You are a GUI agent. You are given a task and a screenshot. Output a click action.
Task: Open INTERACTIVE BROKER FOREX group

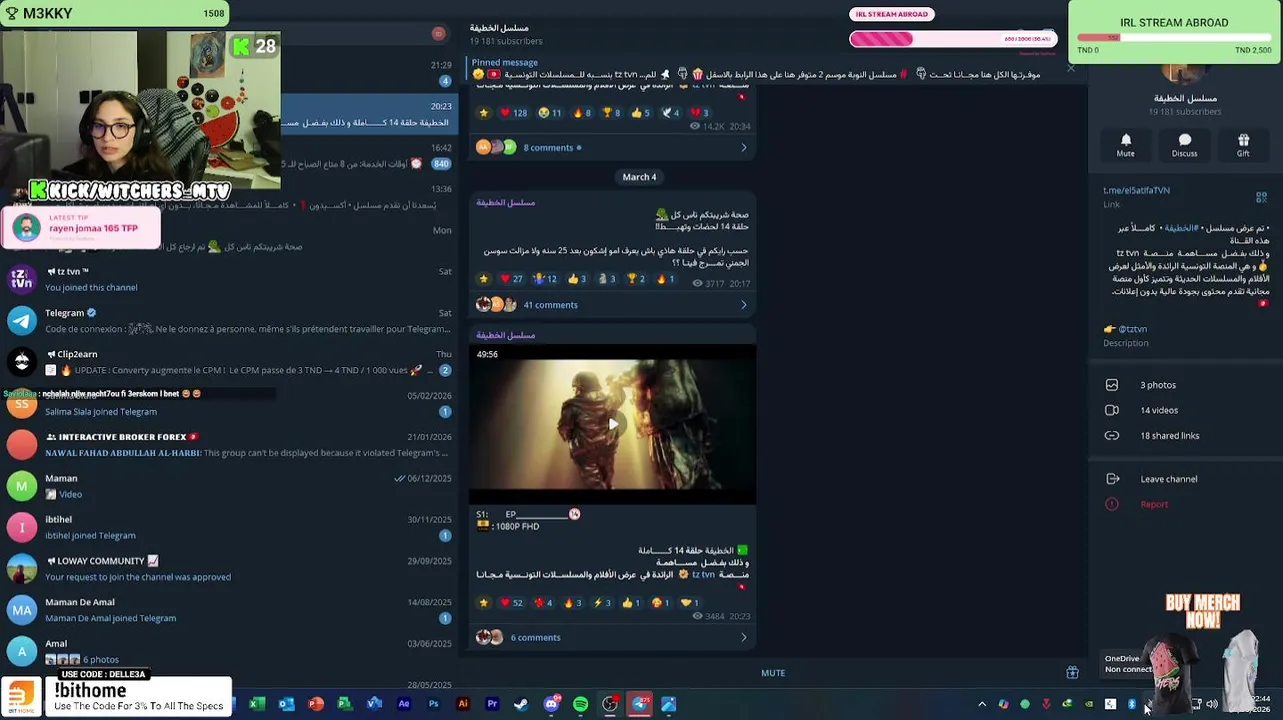coord(228,444)
